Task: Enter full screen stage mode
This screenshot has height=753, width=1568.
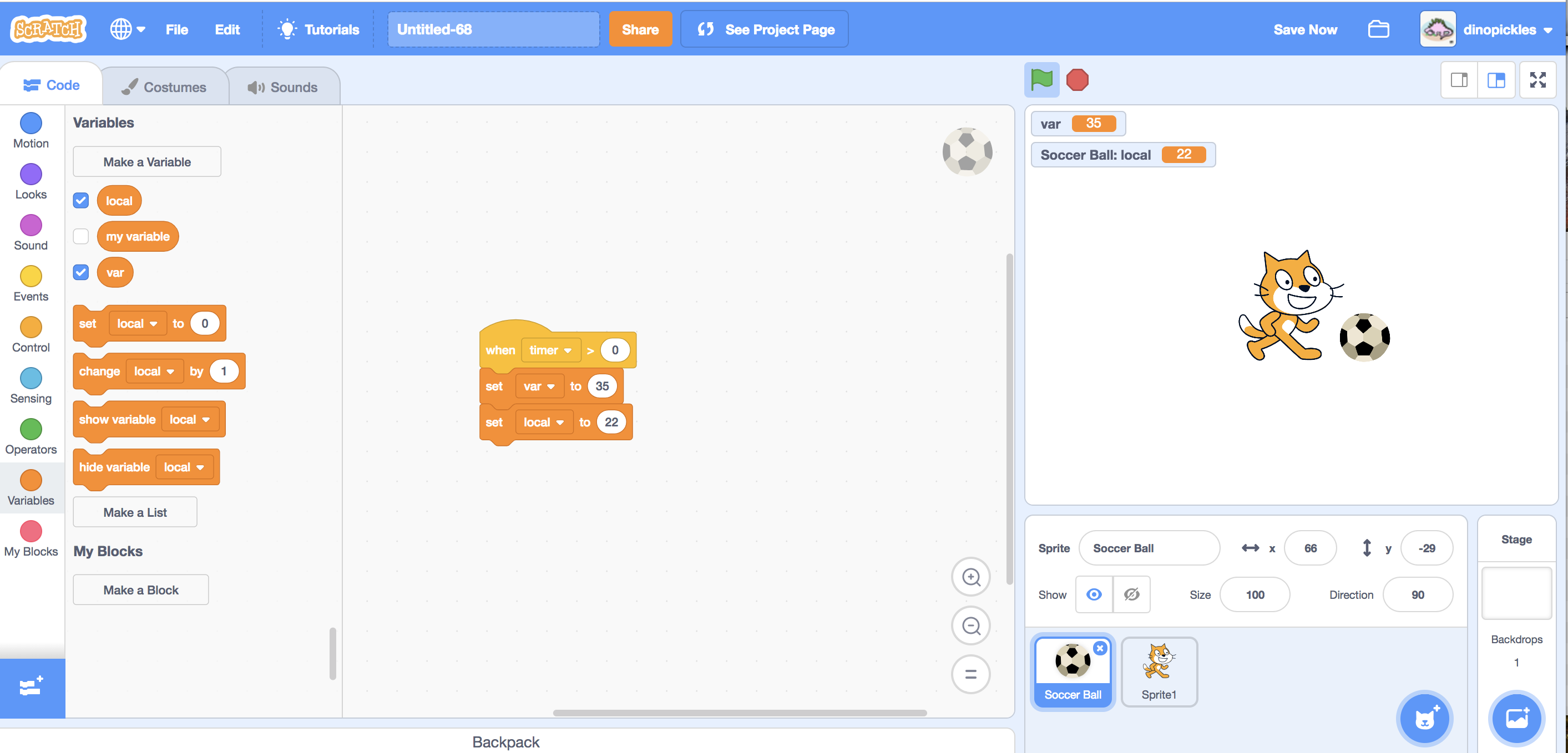Action: (x=1537, y=80)
